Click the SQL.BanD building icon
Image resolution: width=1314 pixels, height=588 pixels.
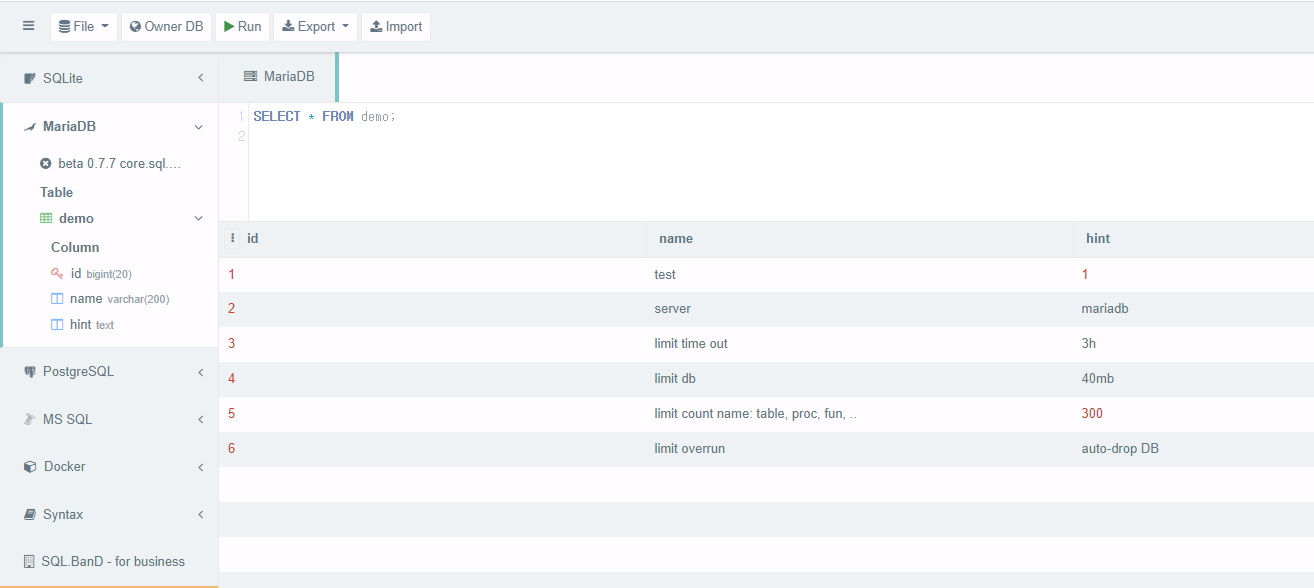29,561
